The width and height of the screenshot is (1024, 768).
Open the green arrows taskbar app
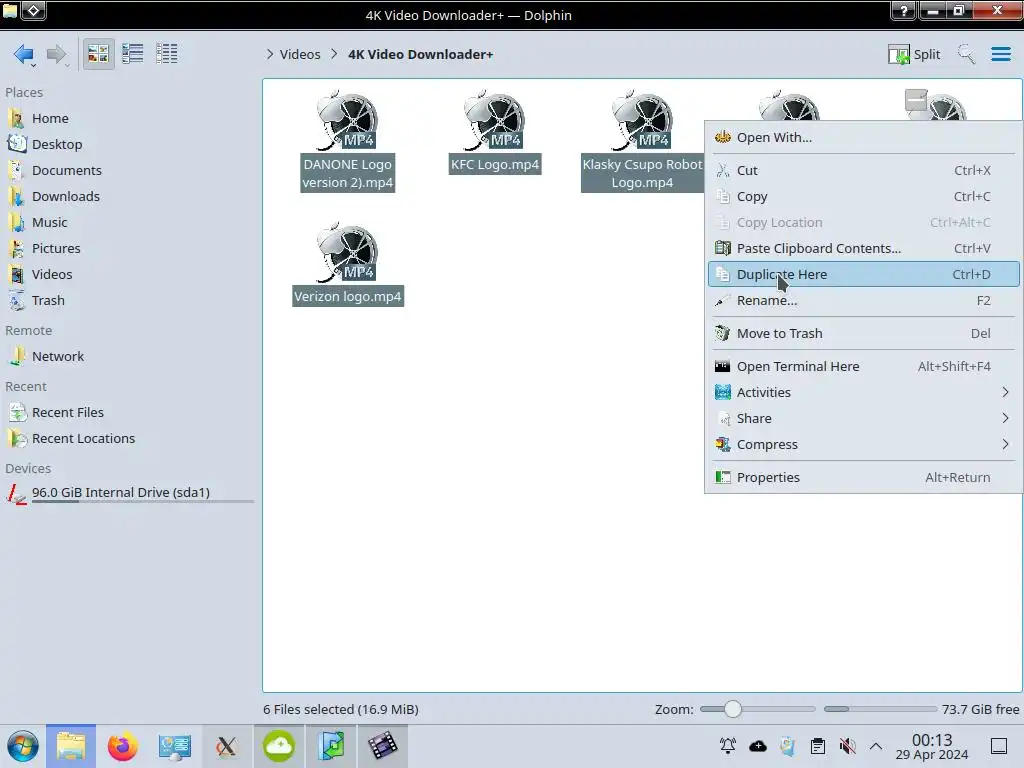(x=331, y=746)
